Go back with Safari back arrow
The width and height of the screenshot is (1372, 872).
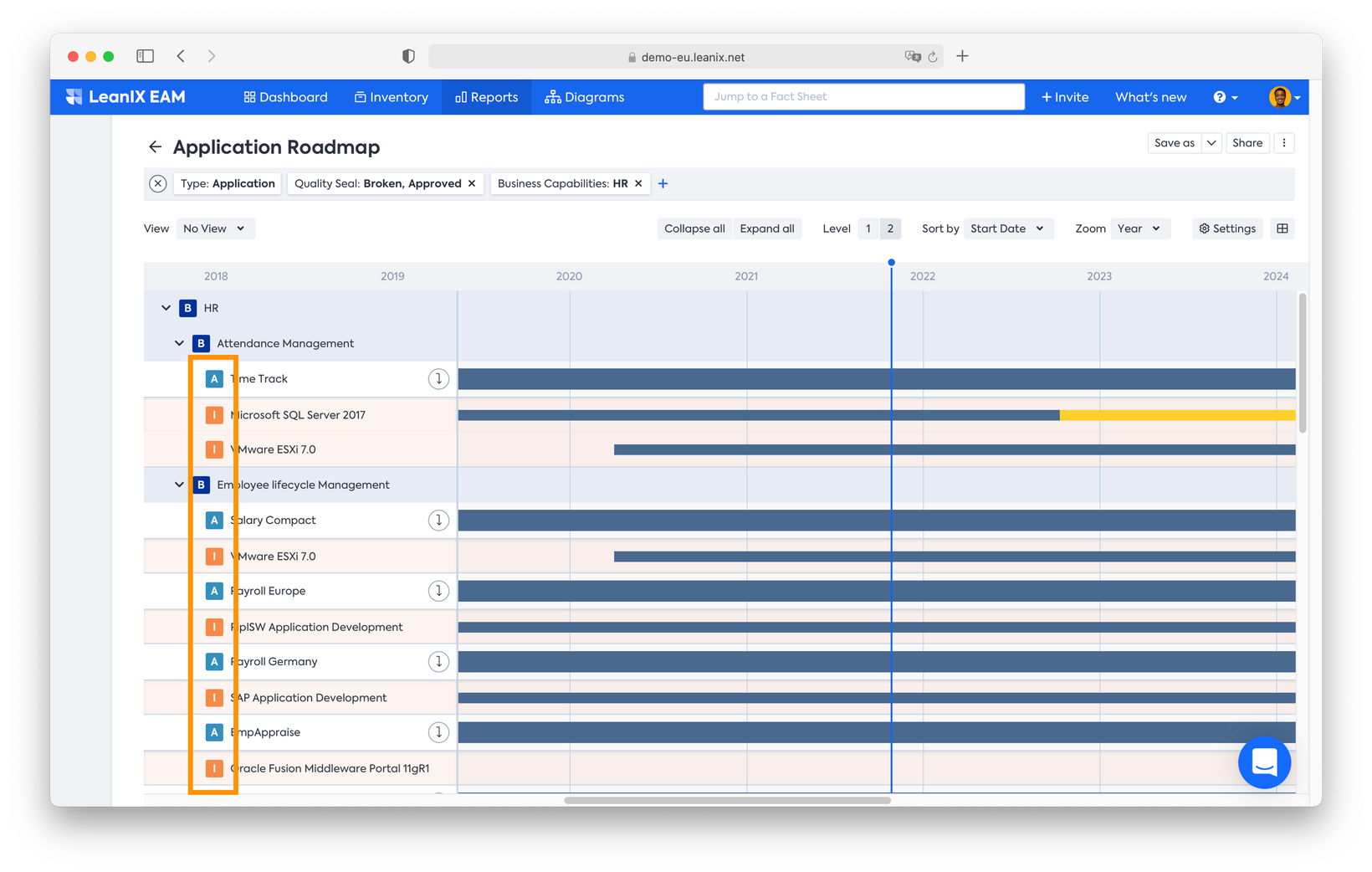coord(181,56)
